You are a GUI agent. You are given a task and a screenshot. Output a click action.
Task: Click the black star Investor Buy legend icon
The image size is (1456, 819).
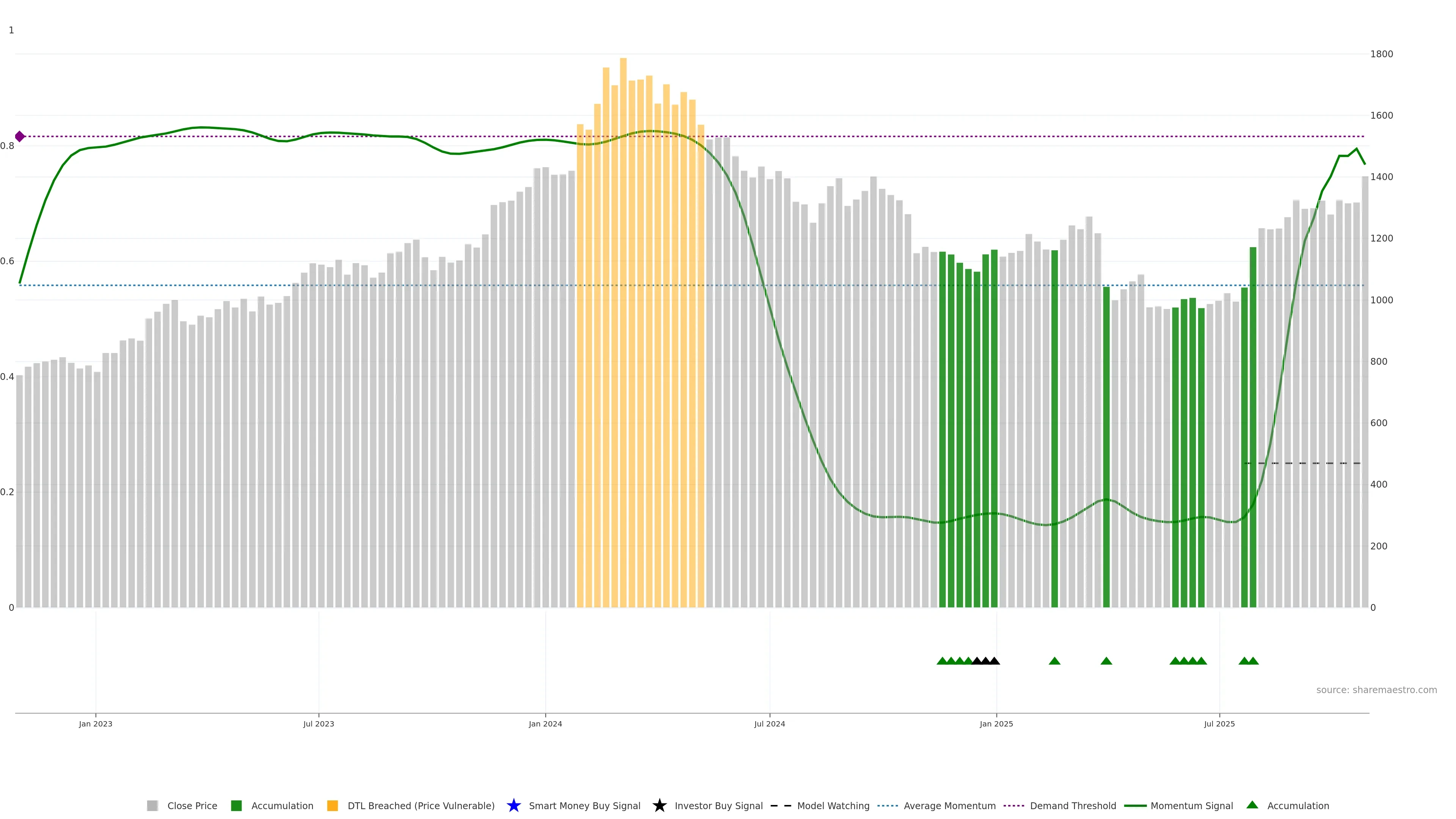(x=659, y=805)
